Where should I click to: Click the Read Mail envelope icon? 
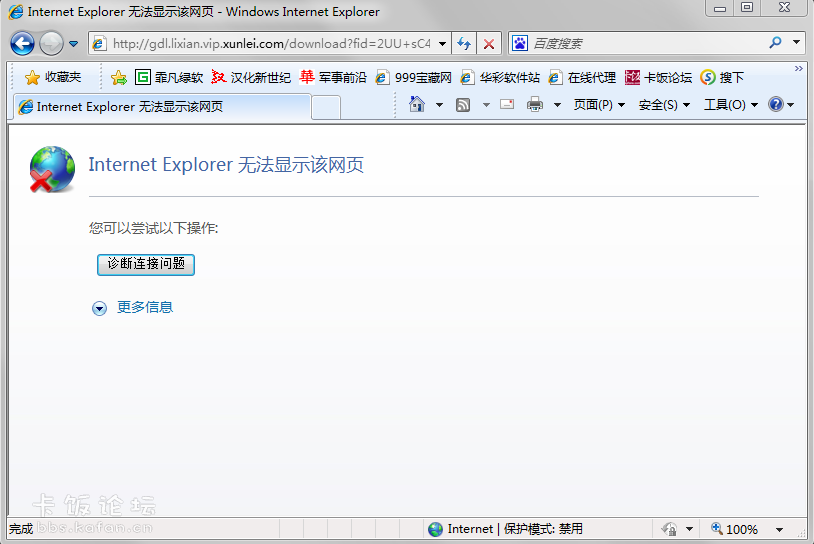coord(507,105)
